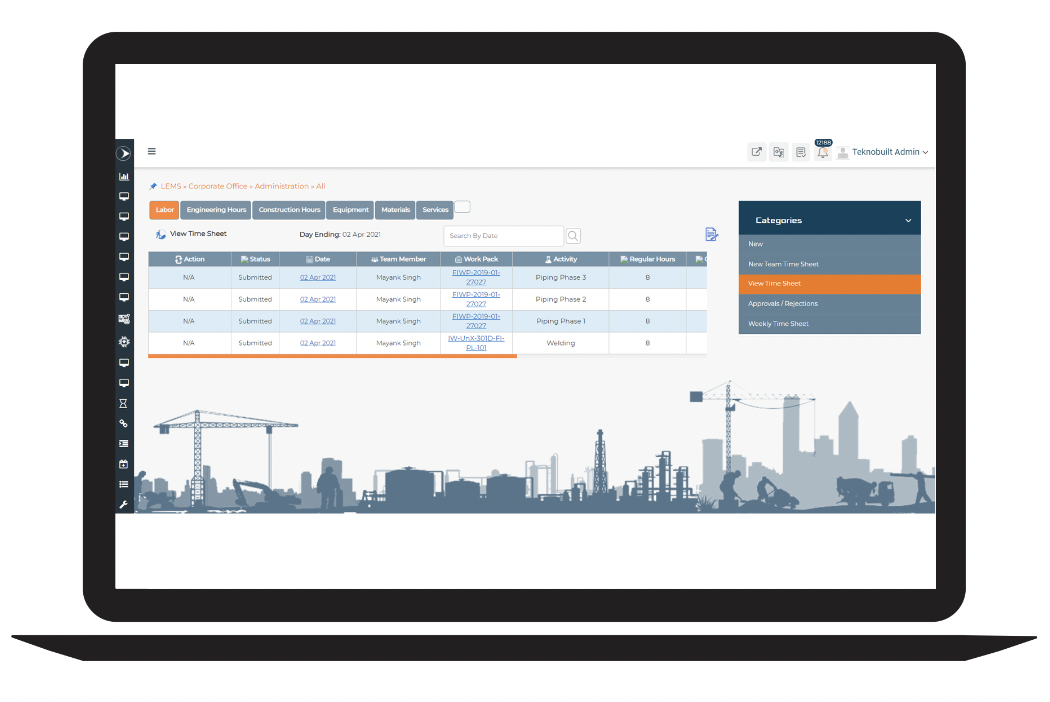Open the language translate icon
The width and height of the screenshot is (1050, 702).
point(778,152)
